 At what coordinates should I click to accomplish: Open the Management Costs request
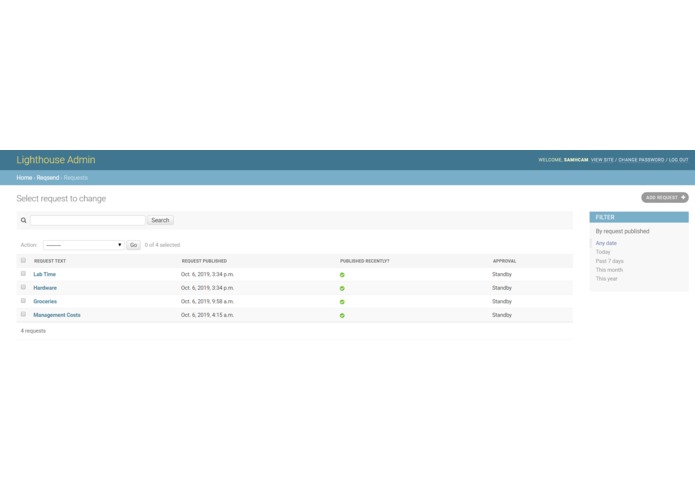(57, 315)
